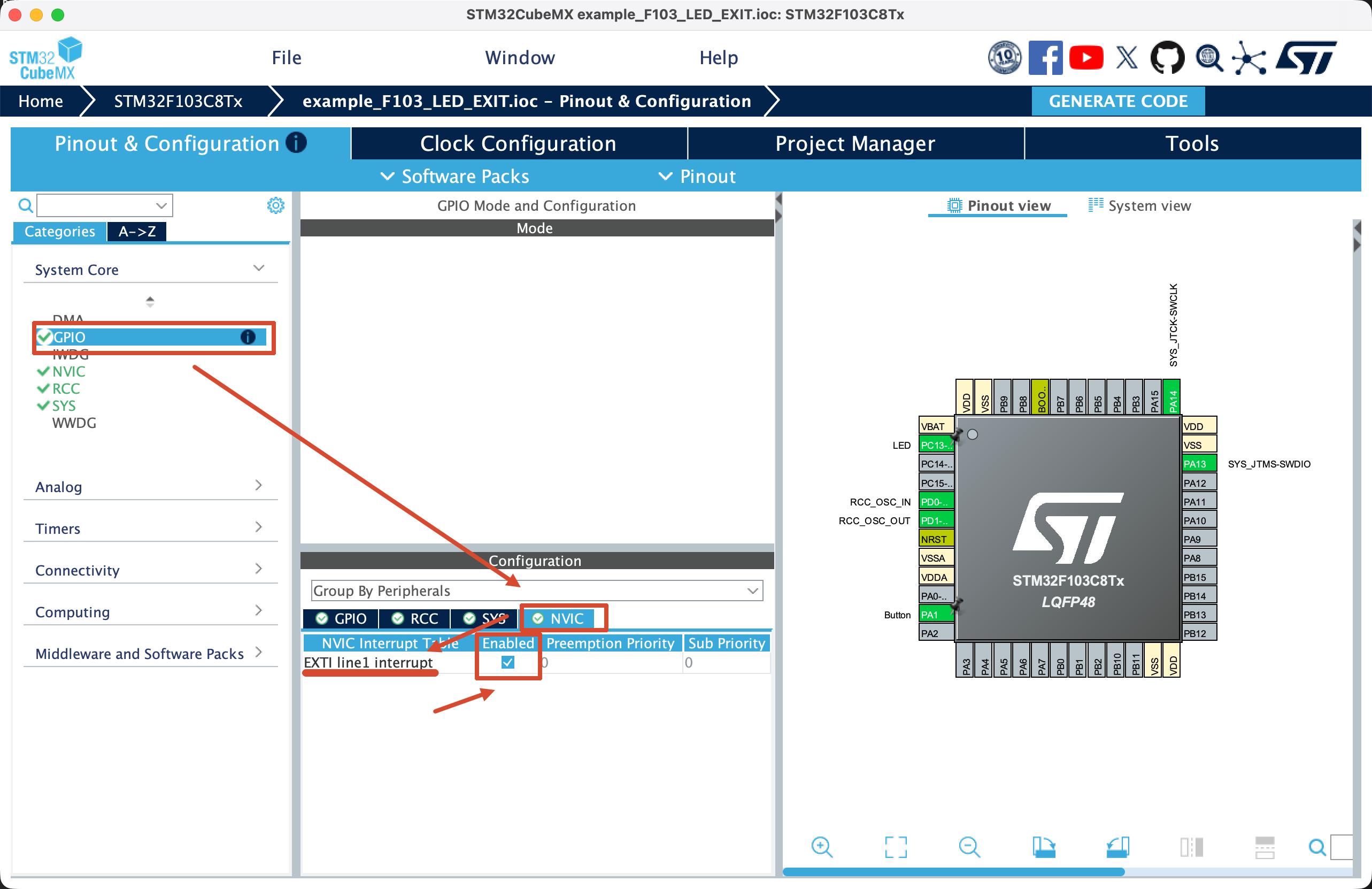The width and height of the screenshot is (1372, 889).
Task: Select the PC13 LED pin on chip
Action: [936, 445]
